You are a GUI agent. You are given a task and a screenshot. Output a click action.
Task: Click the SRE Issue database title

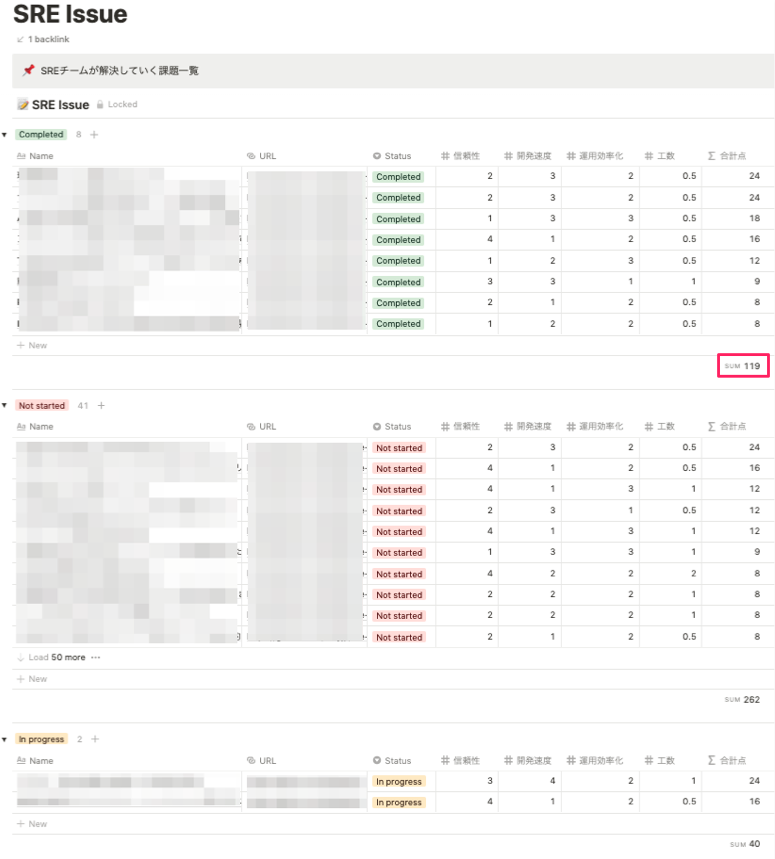tap(60, 105)
